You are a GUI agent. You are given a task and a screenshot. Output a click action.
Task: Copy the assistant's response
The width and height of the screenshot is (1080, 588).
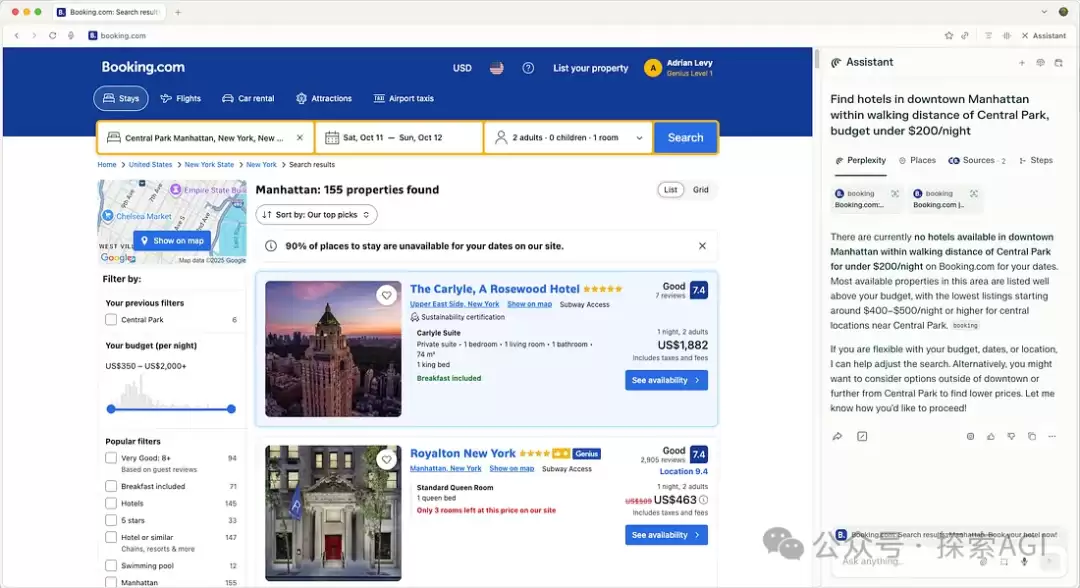1032,436
